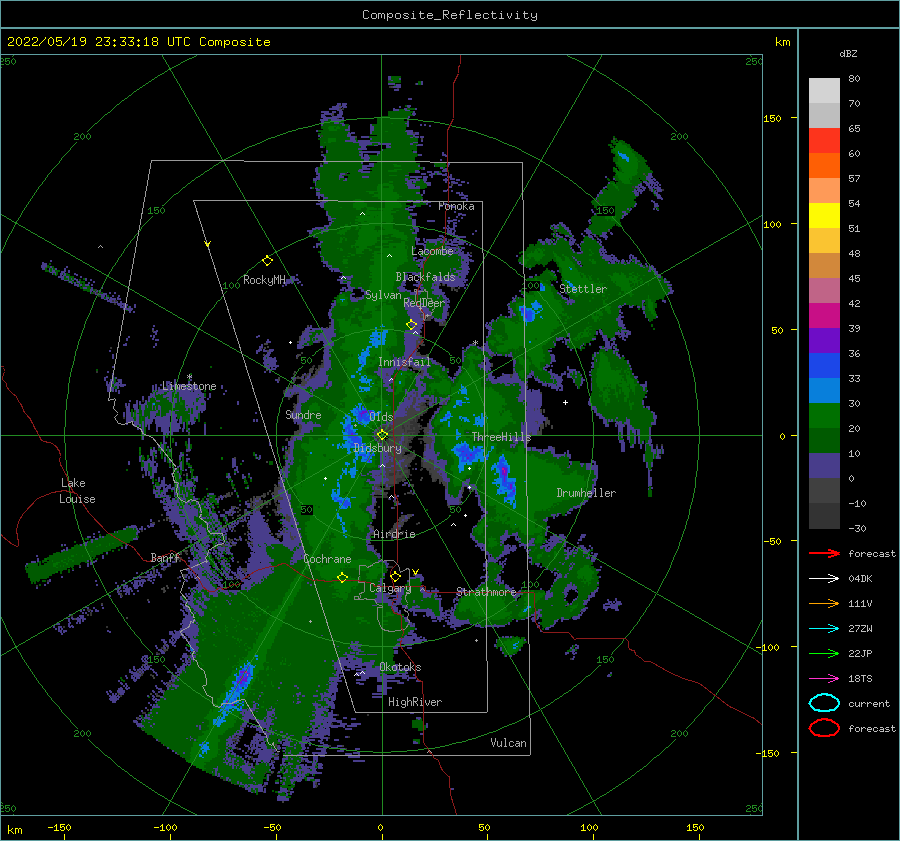The height and width of the screenshot is (841, 900).
Task: Click the Strathmore label
Action: coord(486,592)
